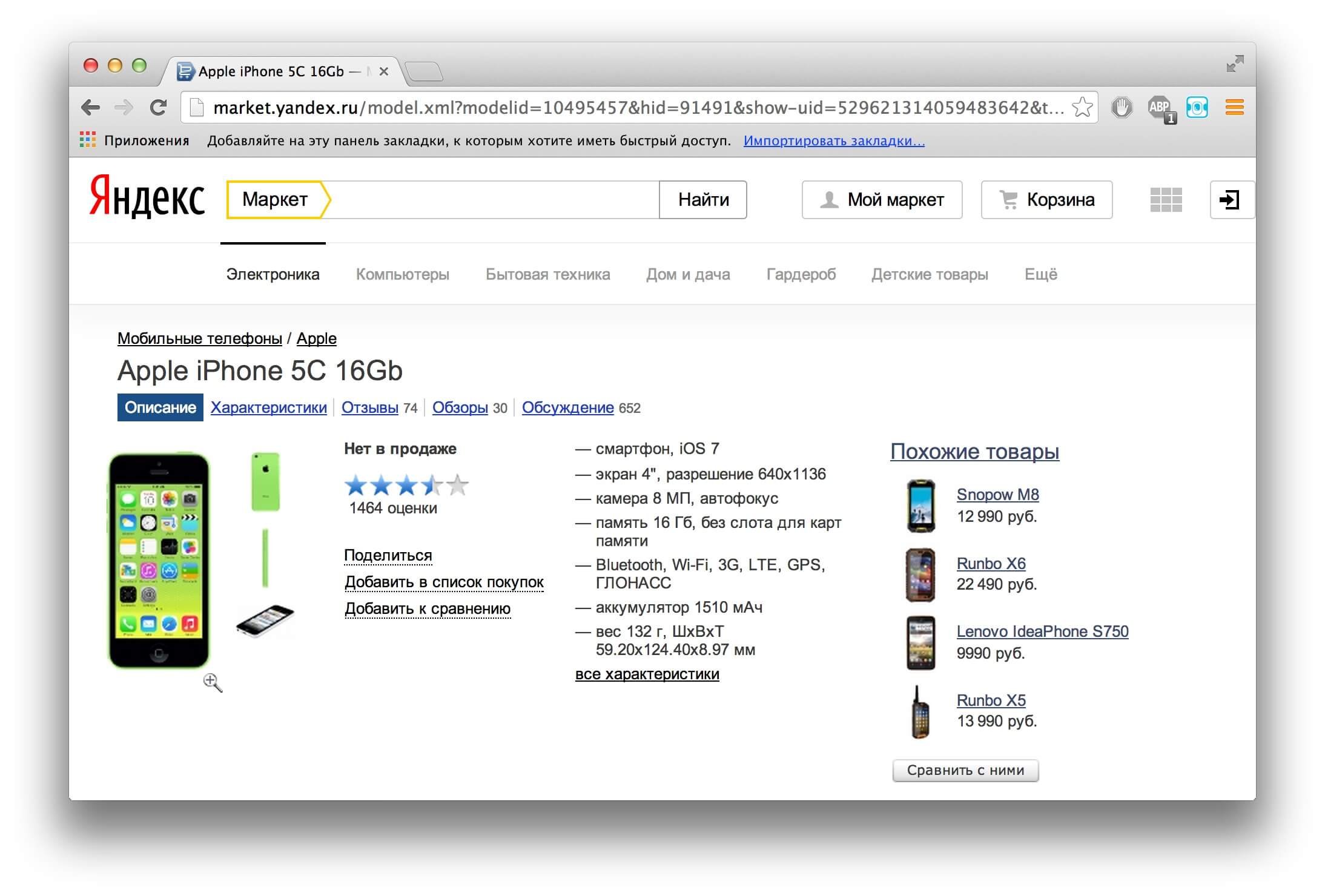Select the green iPhone back thumbnail
The image size is (1325, 896).
pos(265,482)
